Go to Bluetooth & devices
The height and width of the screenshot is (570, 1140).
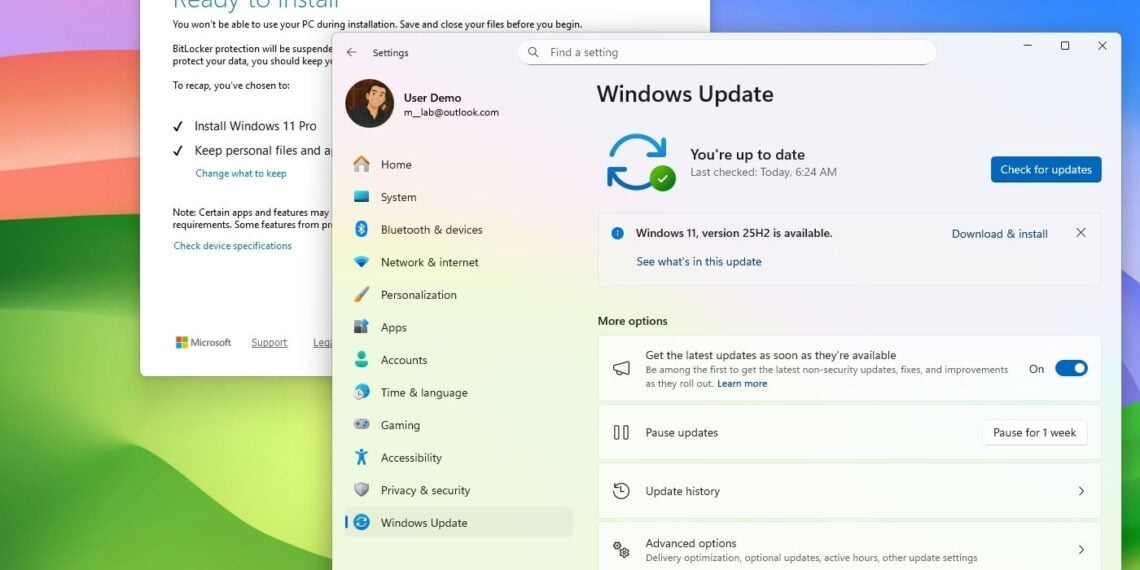[459, 230]
